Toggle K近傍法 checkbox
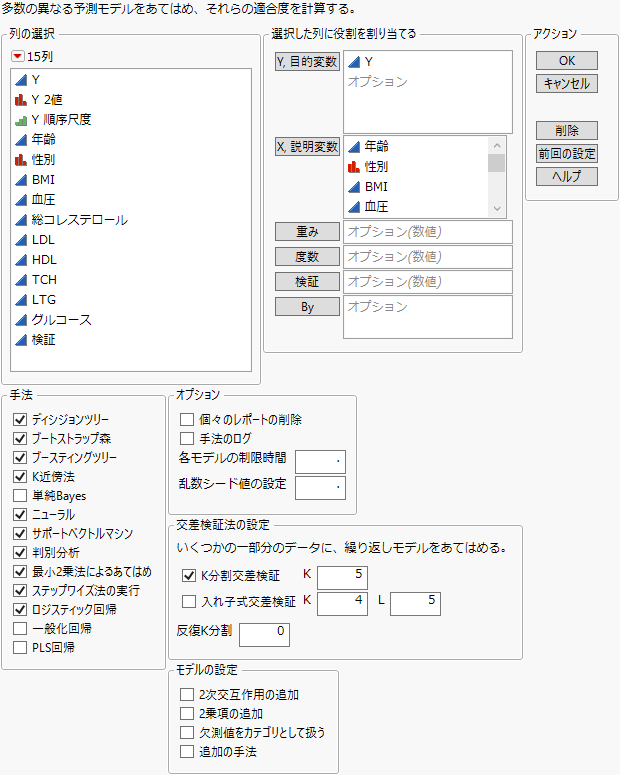620x775 pixels. point(20,476)
